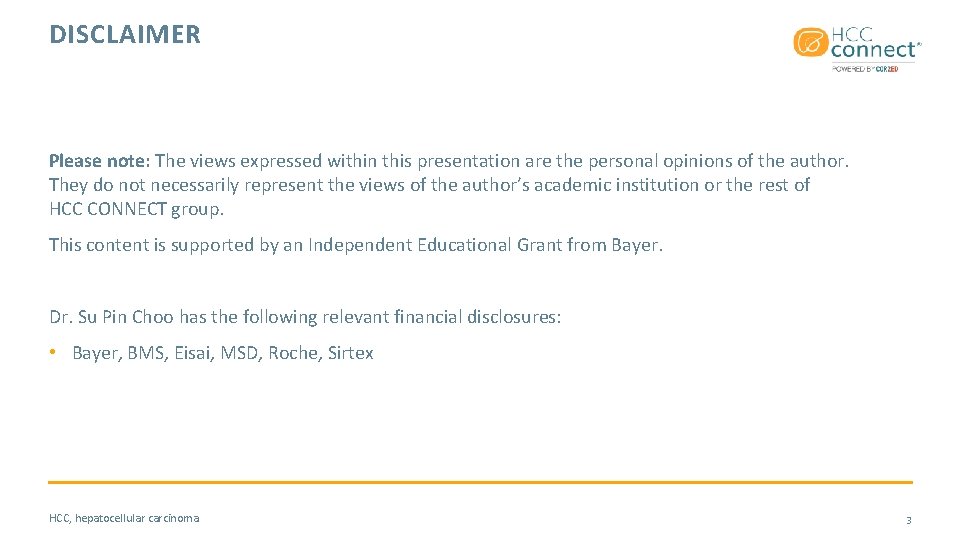Click the 'HCC CONNECT group.' text line
960x540 pixels.
coord(137,209)
